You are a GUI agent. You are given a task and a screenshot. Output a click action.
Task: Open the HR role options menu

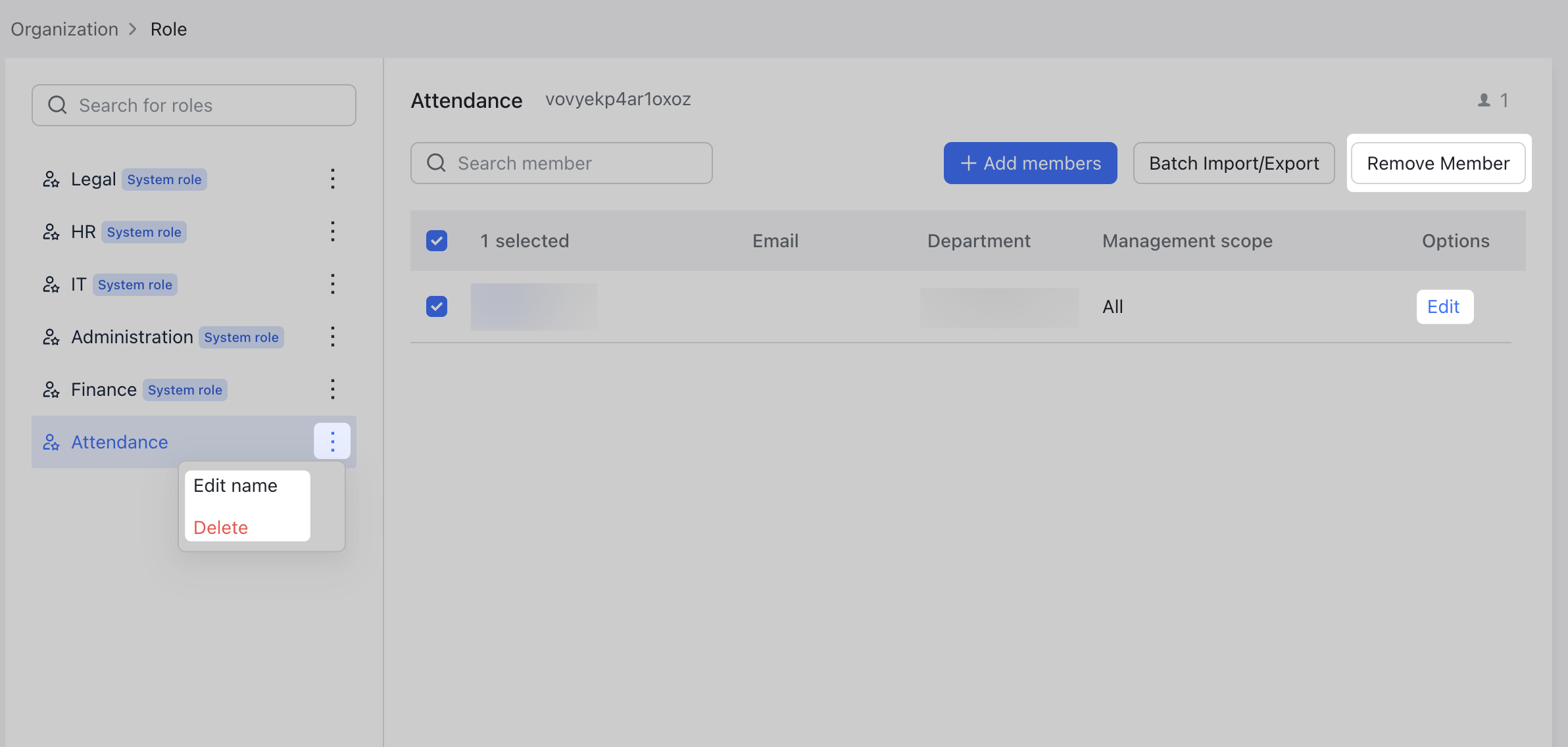coord(333,231)
